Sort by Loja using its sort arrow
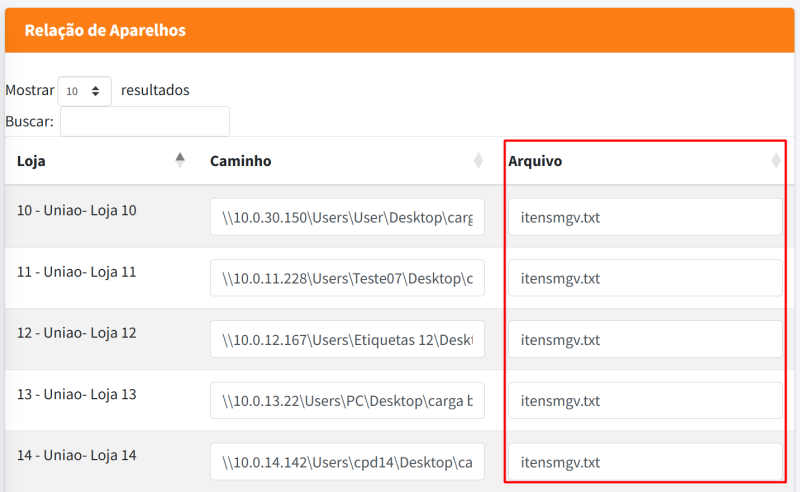Viewport: 800px width, 492px height. point(180,160)
